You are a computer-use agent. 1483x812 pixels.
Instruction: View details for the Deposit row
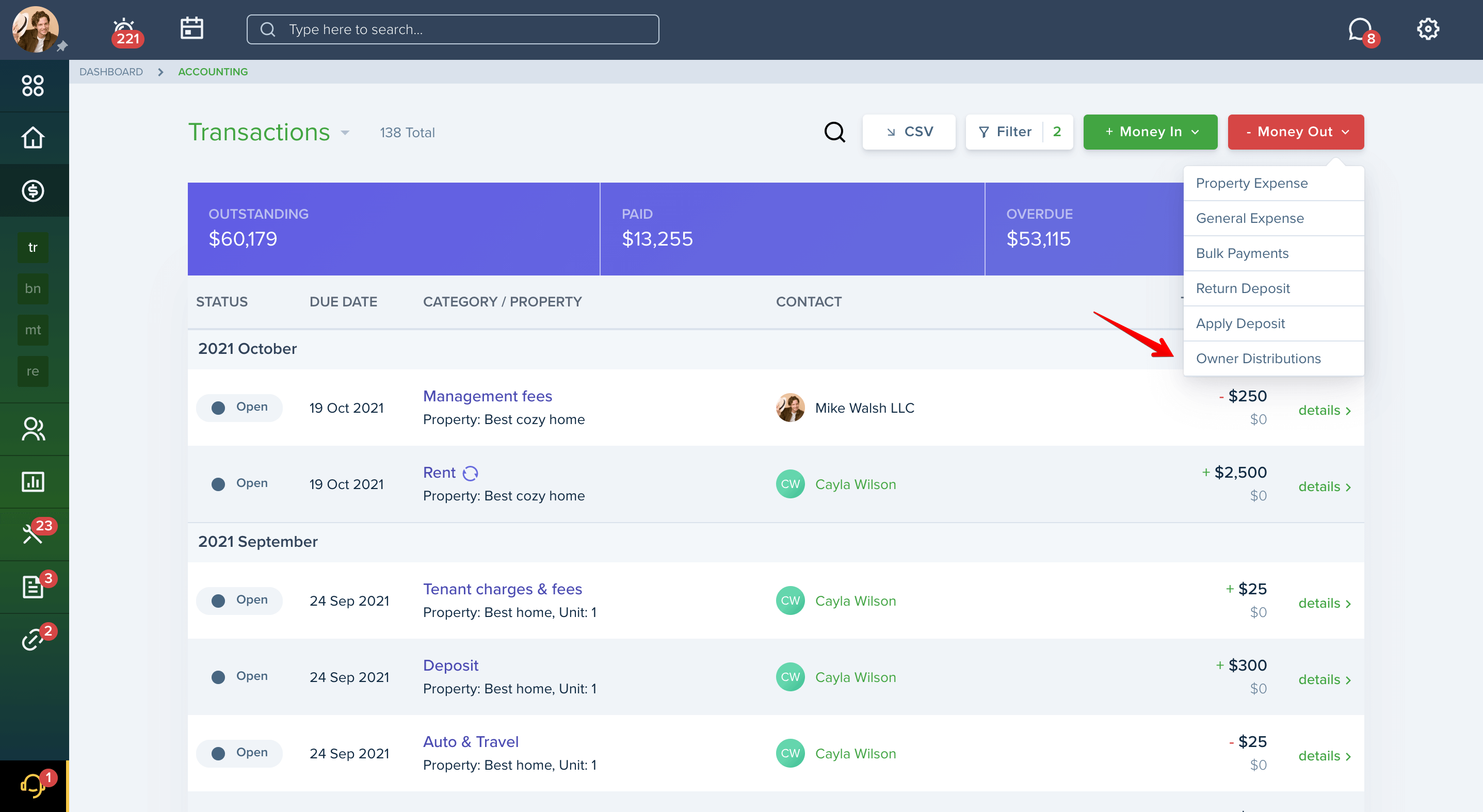[x=1324, y=679]
